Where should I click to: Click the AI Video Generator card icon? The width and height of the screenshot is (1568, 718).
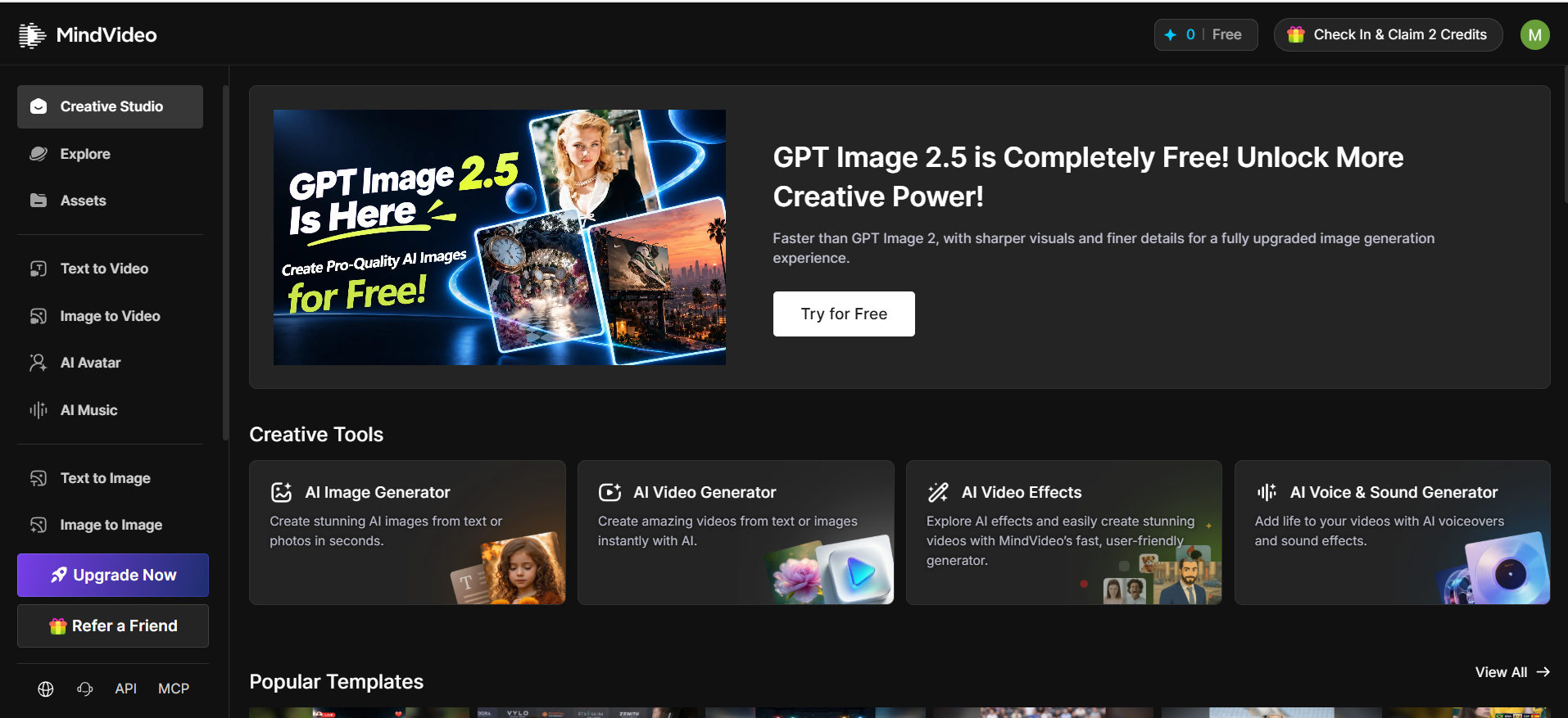pos(610,492)
